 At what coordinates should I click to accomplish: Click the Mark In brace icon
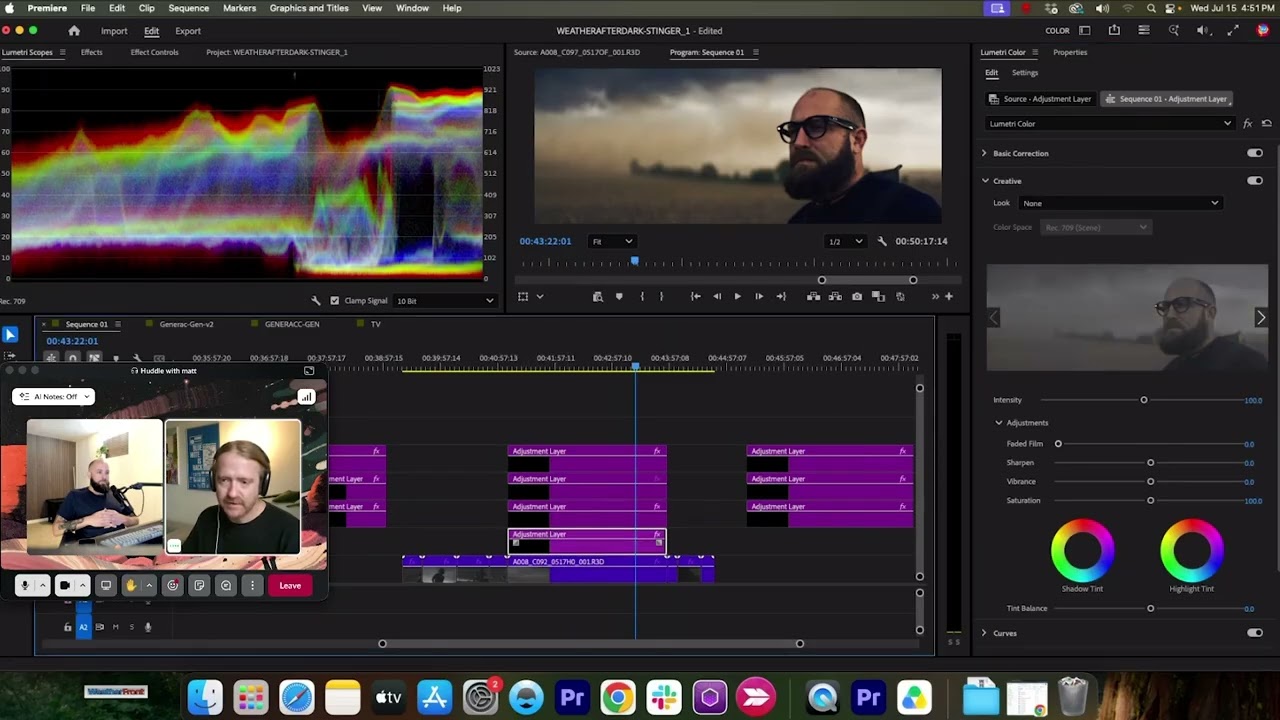click(x=642, y=296)
